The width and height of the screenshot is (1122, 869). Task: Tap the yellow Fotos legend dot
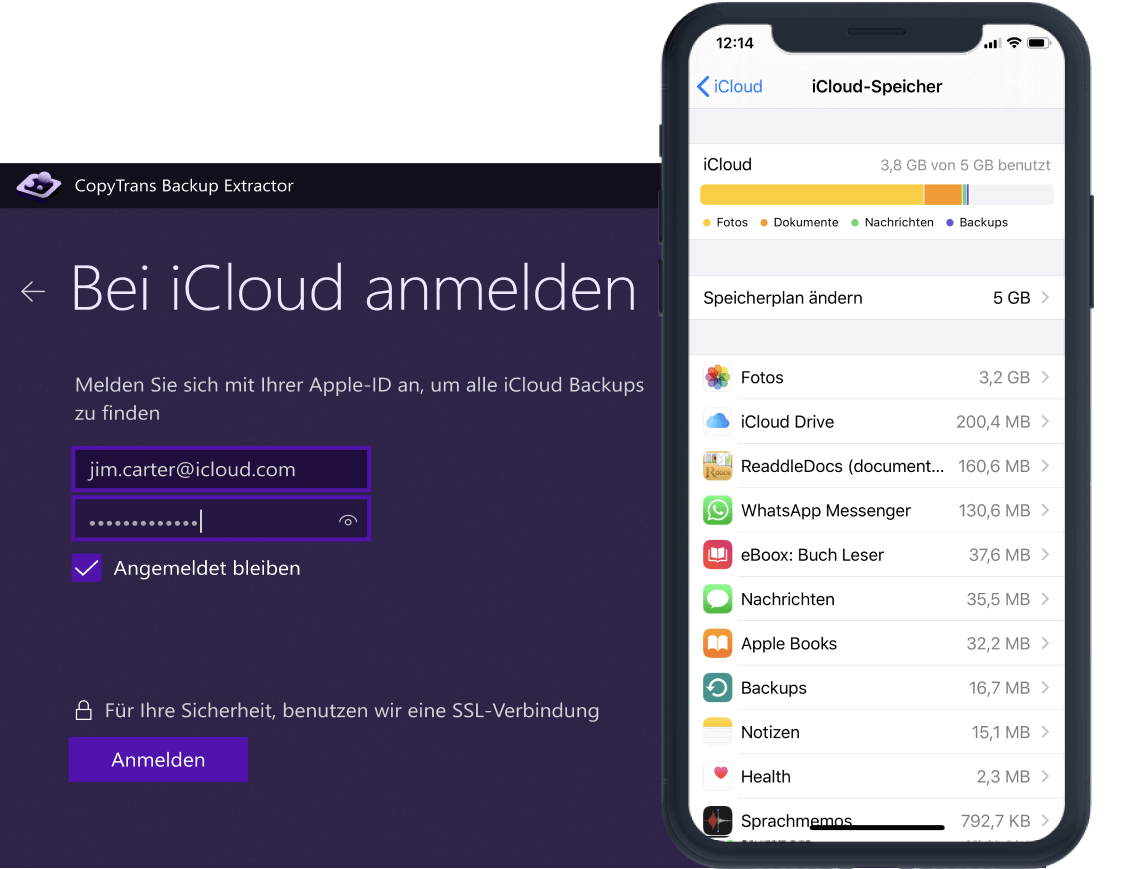click(707, 223)
